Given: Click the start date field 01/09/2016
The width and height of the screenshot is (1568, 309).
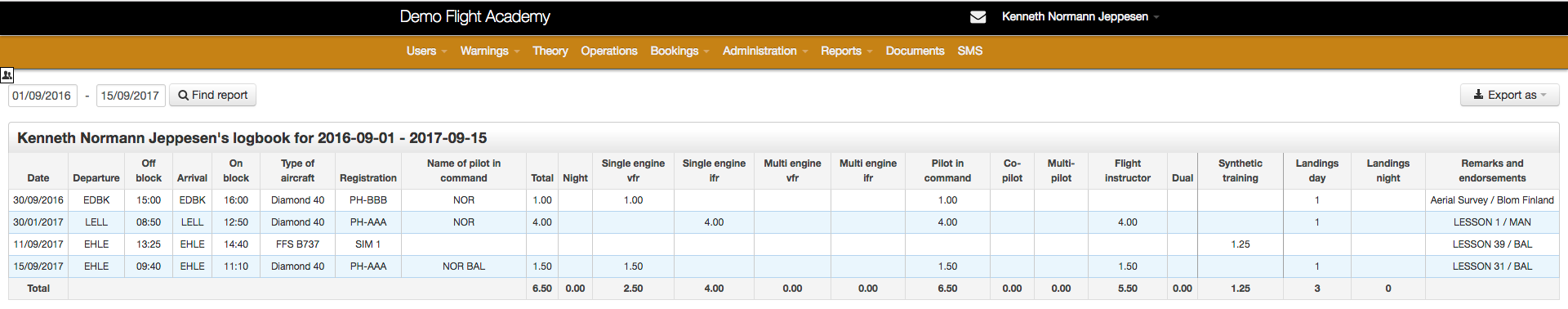Looking at the screenshot, I should tap(42, 96).
